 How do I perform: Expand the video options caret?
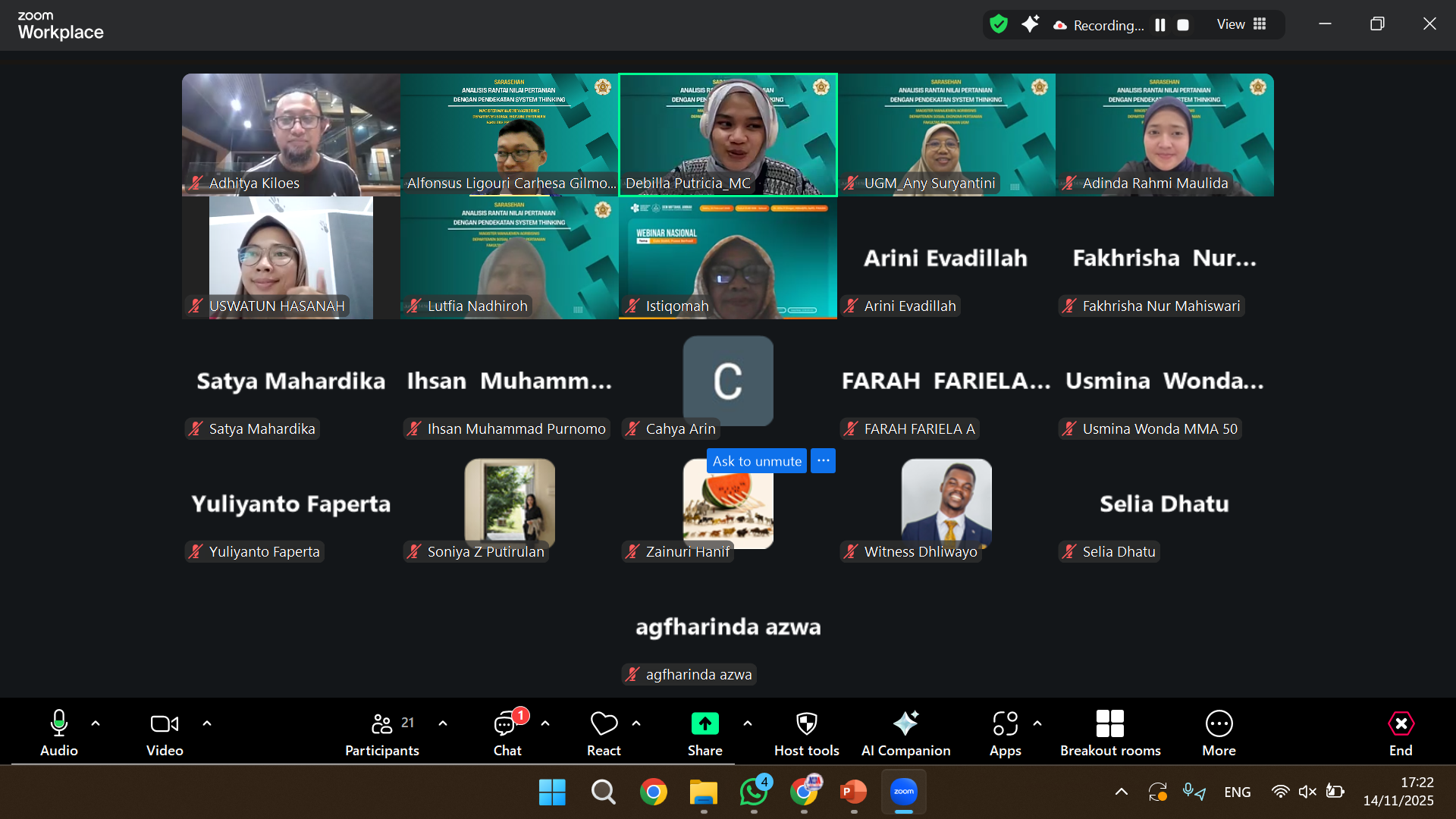(207, 723)
